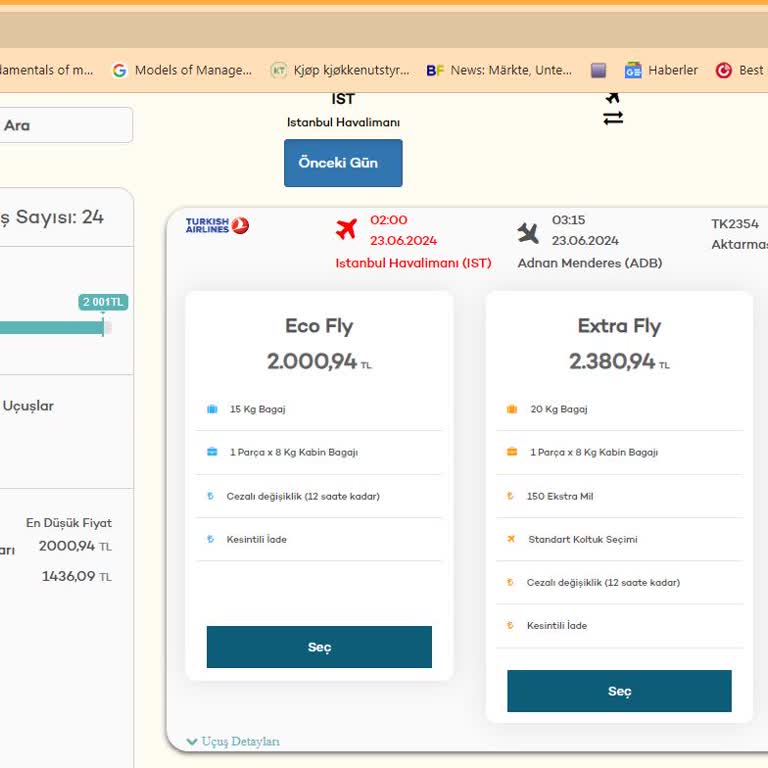Screen dimensions: 768x768
Task: Click the gray arrival plane icon
Action: (x=528, y=233)
